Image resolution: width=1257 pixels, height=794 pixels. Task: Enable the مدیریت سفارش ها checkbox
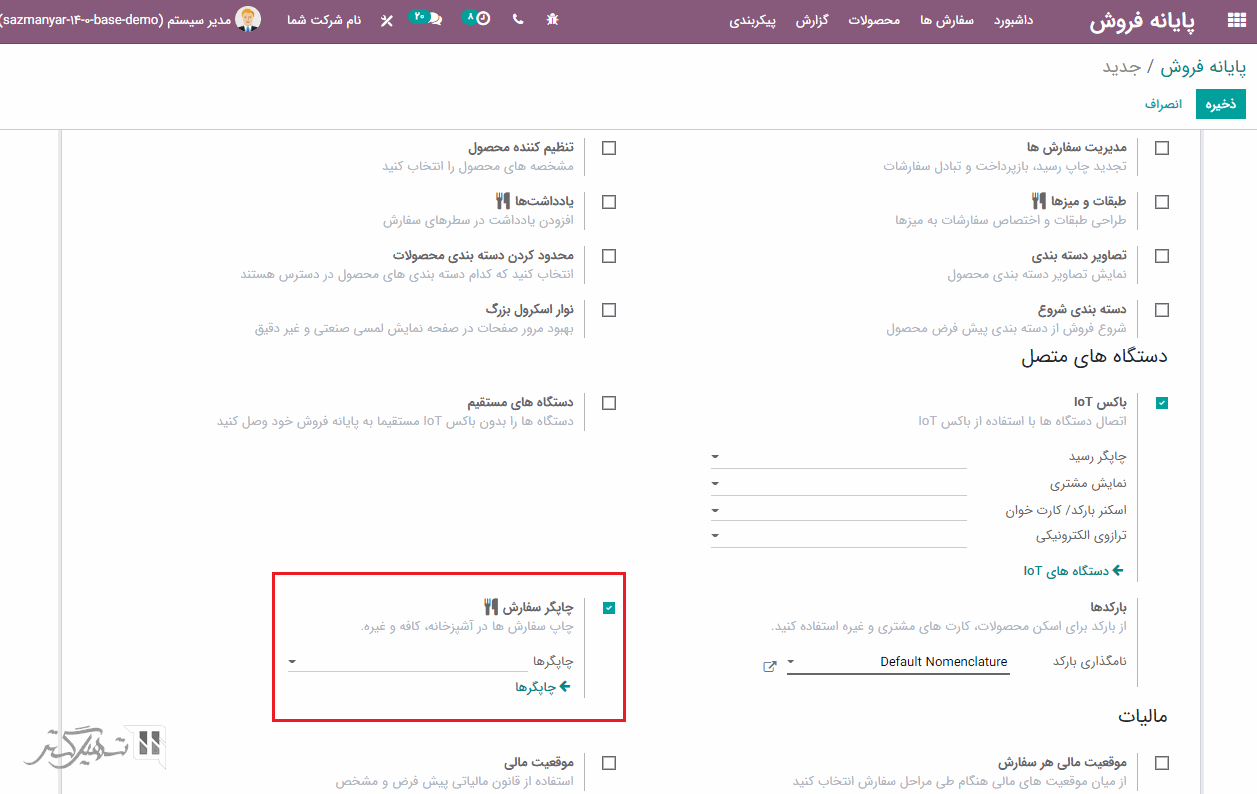(1161, 148)
